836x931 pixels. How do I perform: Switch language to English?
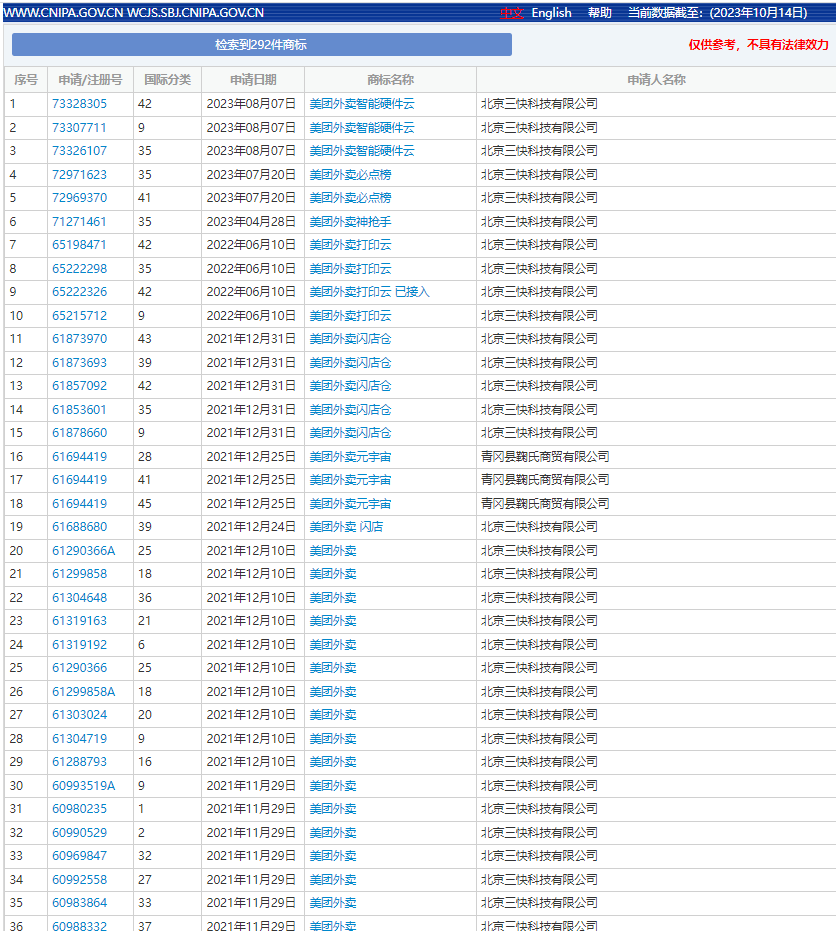coord(551,13)
